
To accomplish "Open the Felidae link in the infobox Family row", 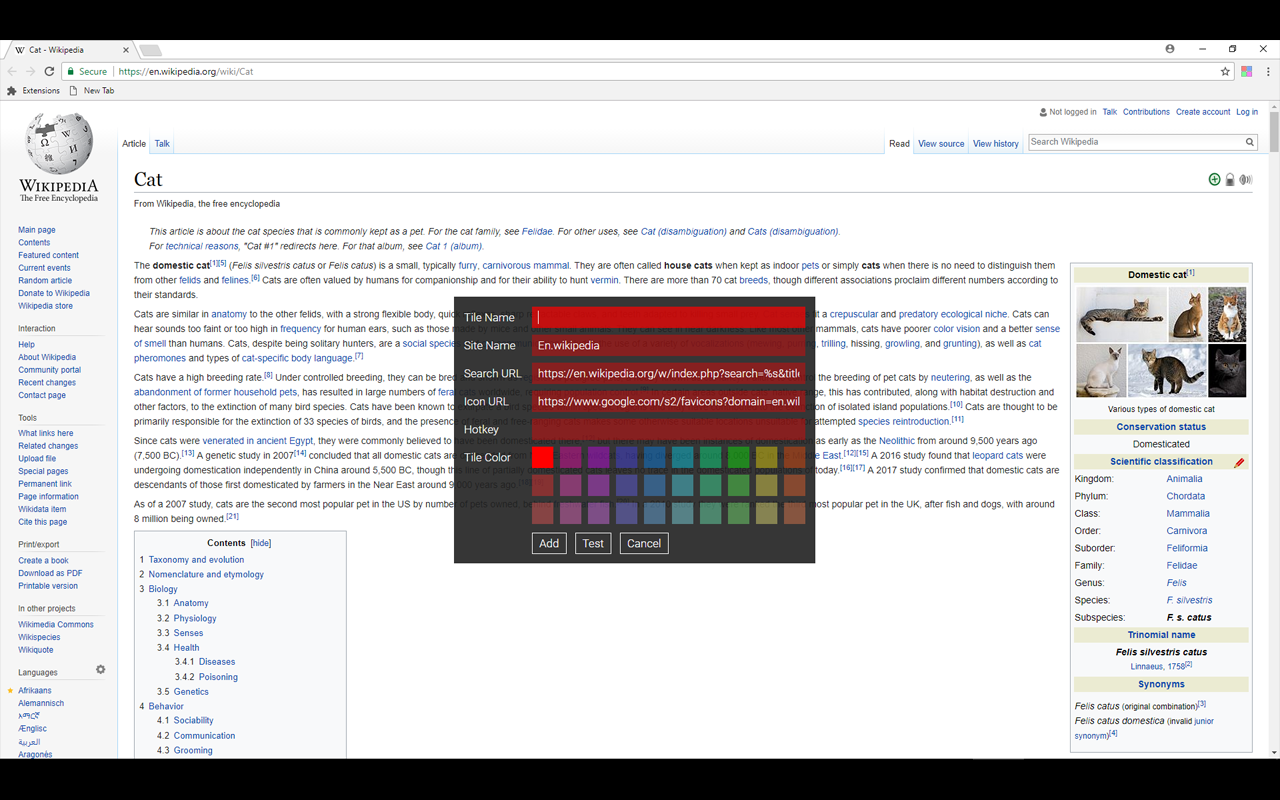I will click(1182, 566).
